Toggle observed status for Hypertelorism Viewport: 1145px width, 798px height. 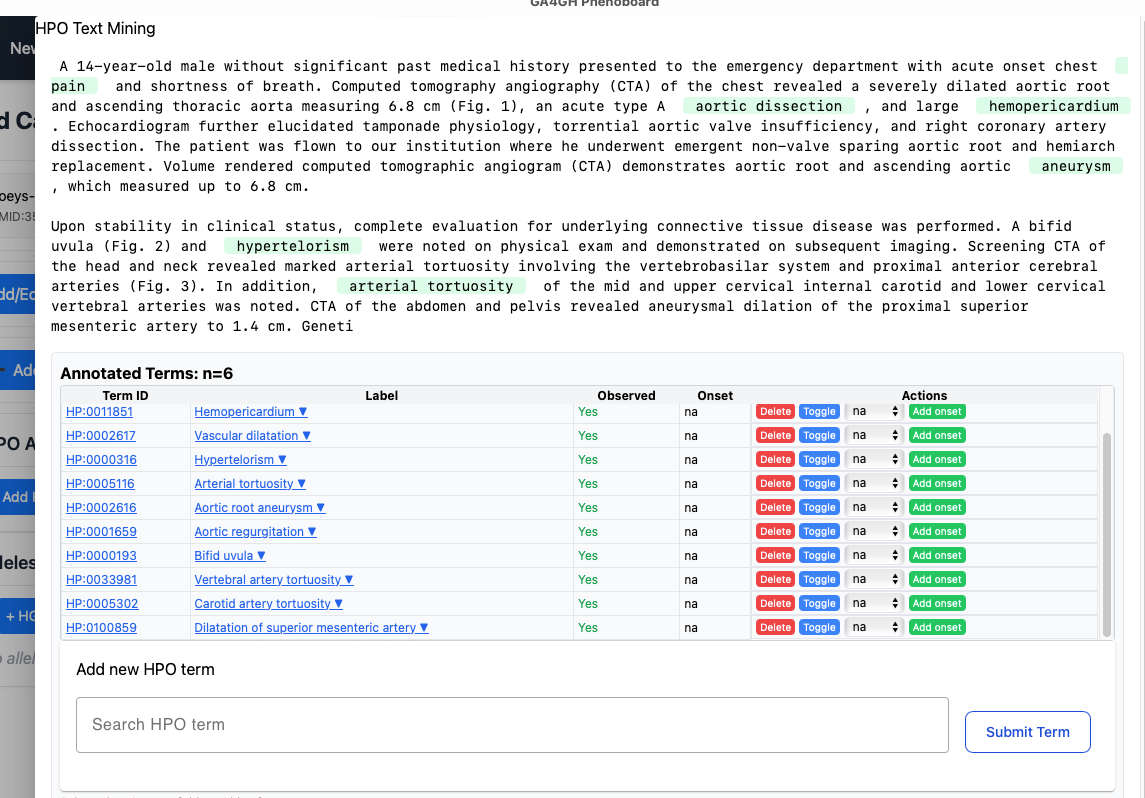coord(819,459)
